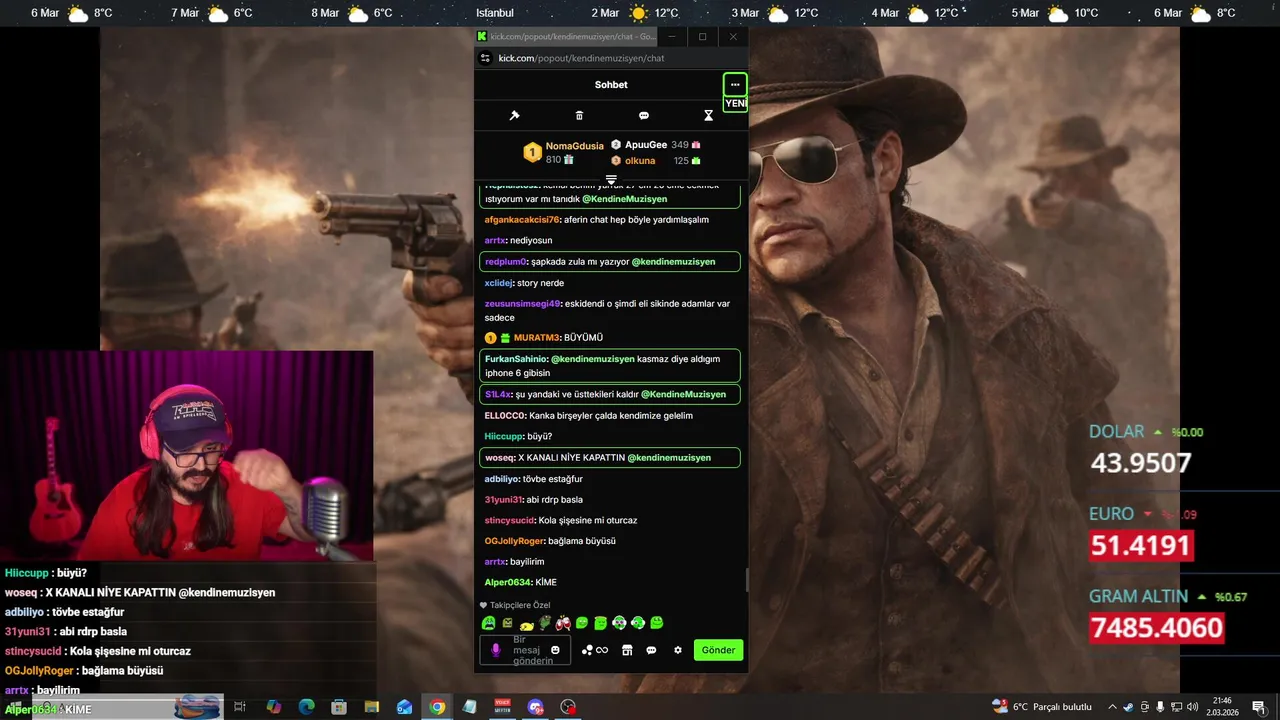Screen dimensions: 1280x720
Task: Open File Explorer from the taskbar
Action: 371,707
